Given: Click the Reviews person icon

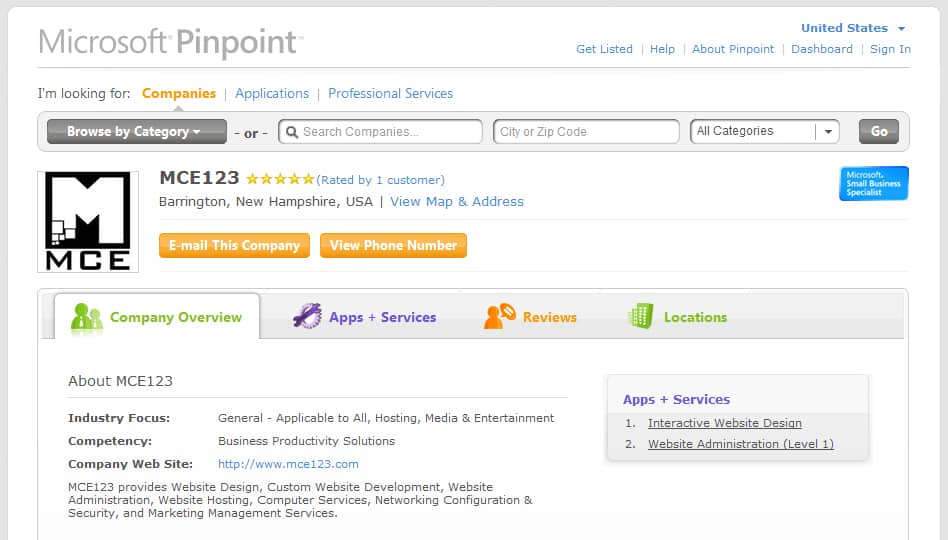Looking at the screenshot, I should (x=499, y=316).
